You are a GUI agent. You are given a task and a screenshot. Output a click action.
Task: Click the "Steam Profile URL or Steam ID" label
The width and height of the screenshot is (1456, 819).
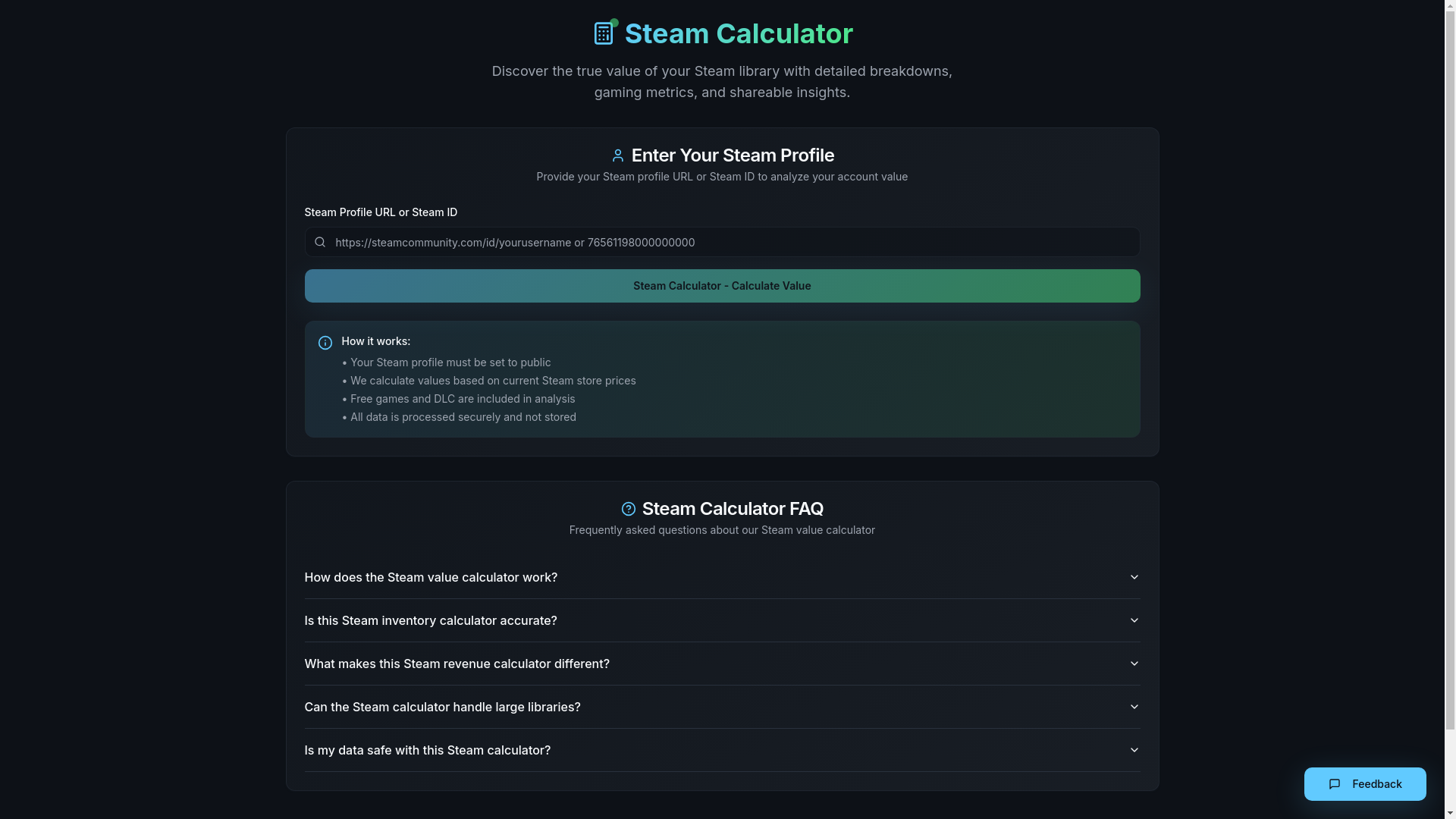point(381,212)
